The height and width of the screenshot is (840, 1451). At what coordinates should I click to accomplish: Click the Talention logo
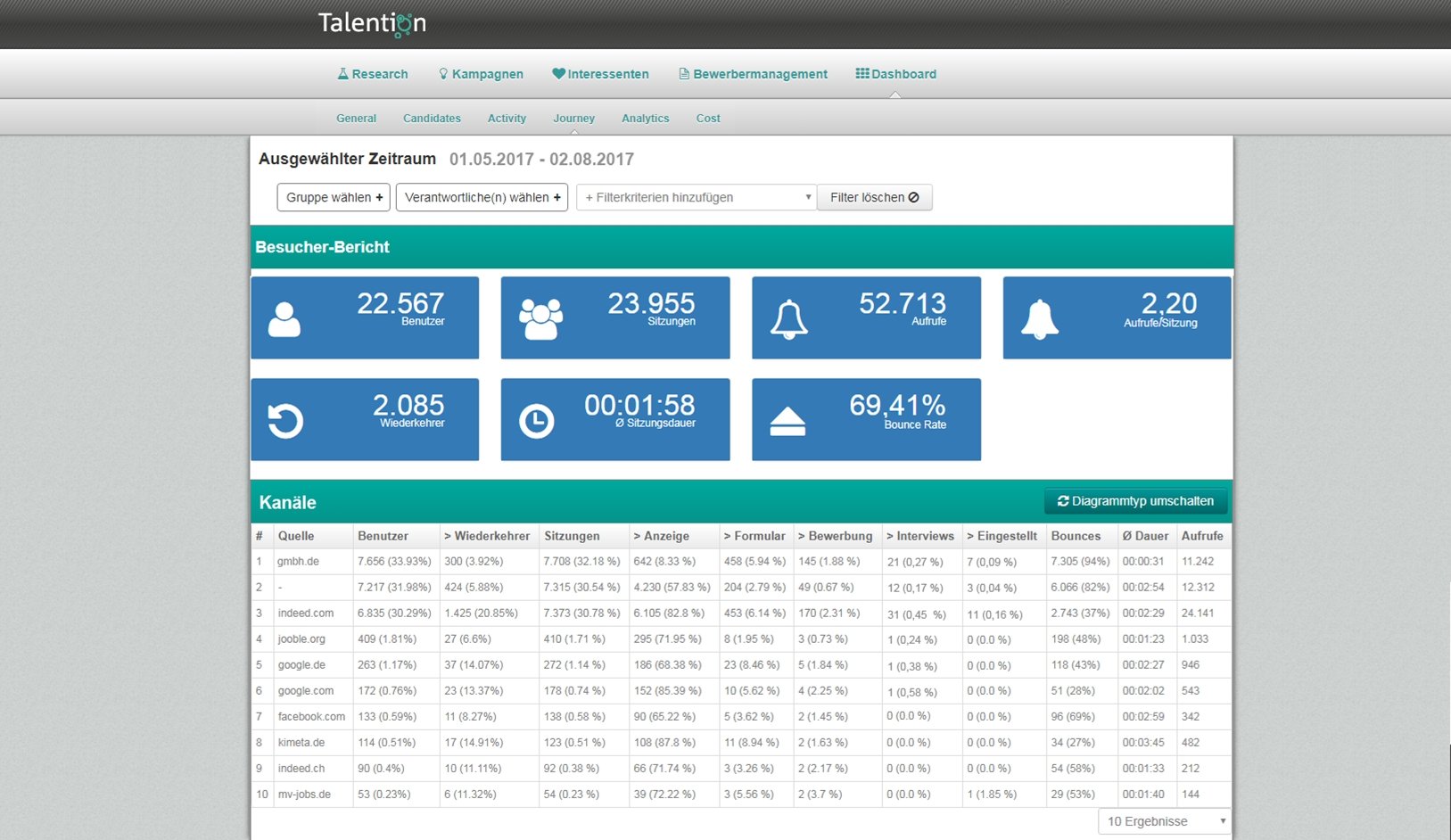tap(372, 23)
